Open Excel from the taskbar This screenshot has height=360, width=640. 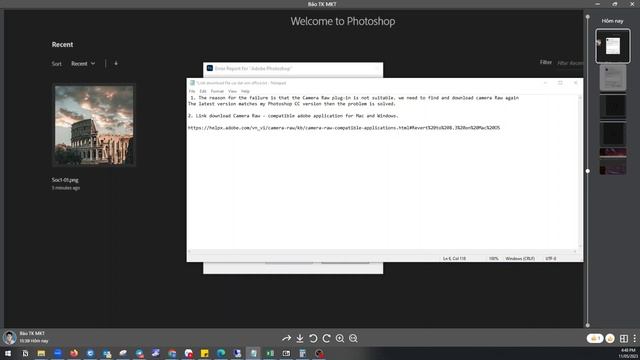pyautogui.click(x=270, y=353)
